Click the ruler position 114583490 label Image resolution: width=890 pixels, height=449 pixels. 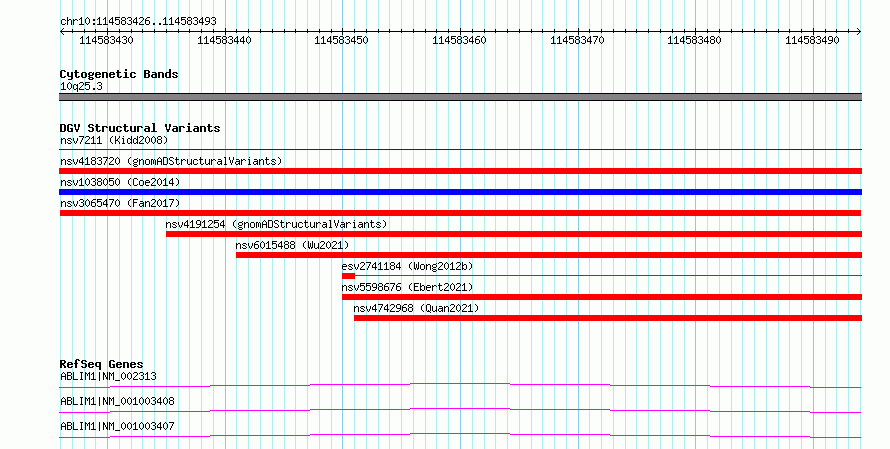812,40
